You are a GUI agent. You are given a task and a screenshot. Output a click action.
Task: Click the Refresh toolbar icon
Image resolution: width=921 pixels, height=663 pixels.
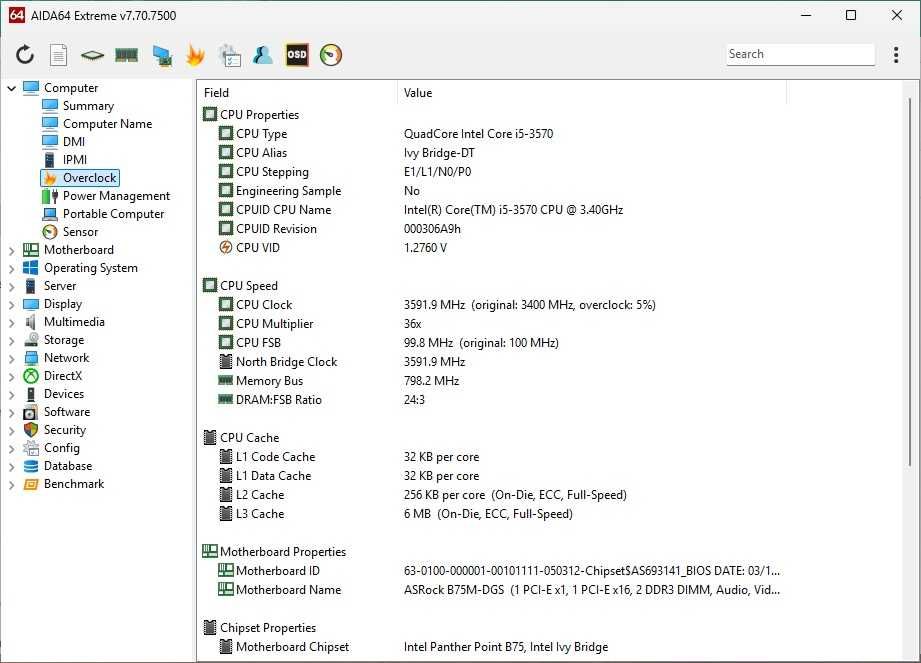click(x=25, y=55)
